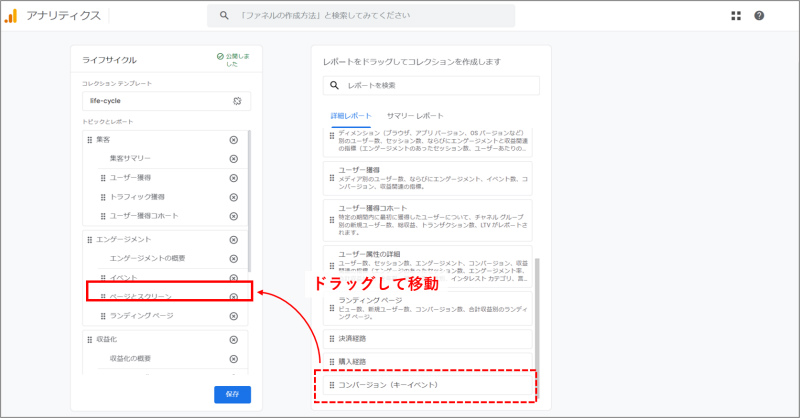
Task: Click the drag handle of トラフィック獲得
Action: (103, 197)
